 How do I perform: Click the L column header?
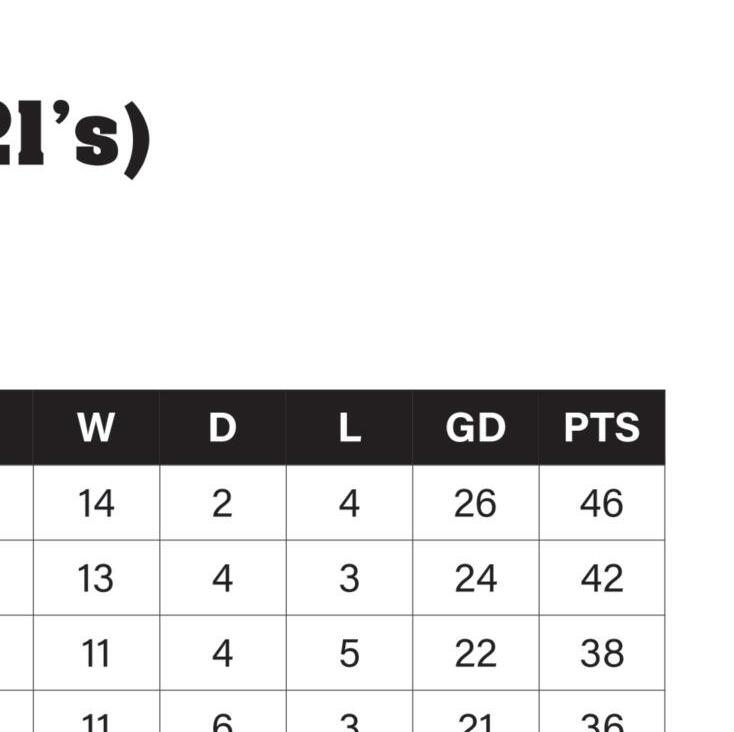(x=349, y=427)
